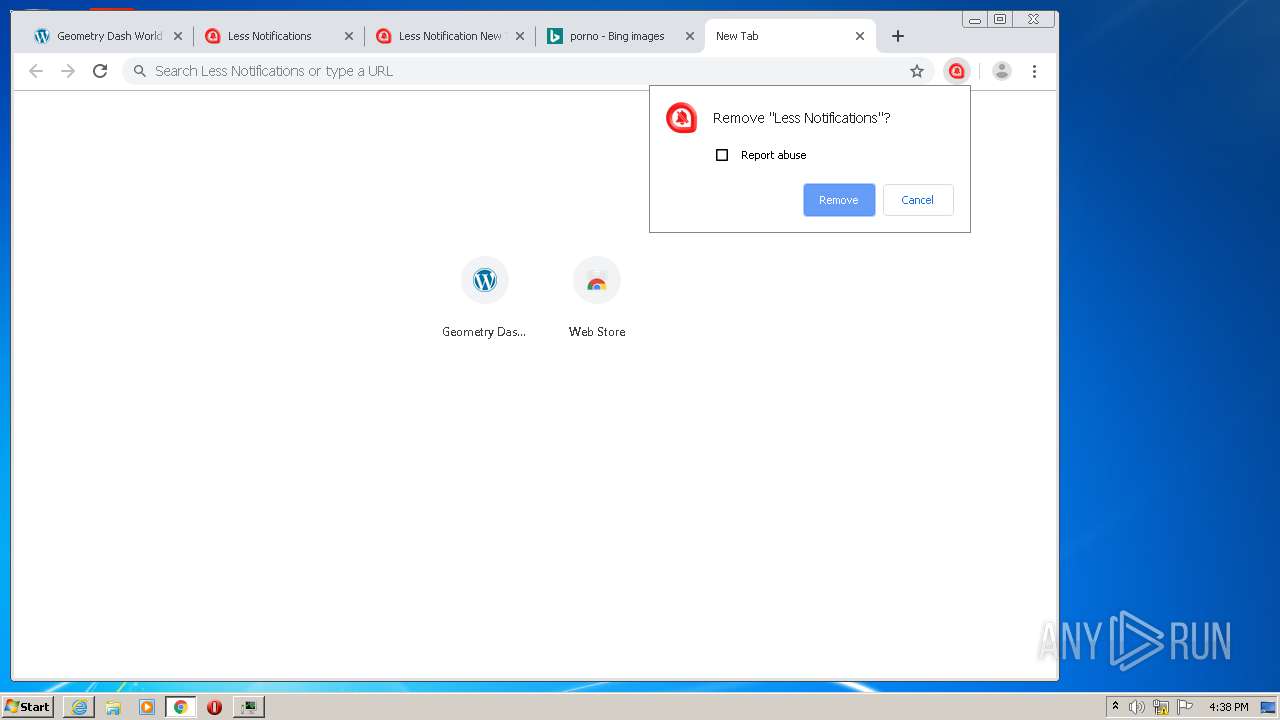Close the Bing images tab

[x=690, y=36]
